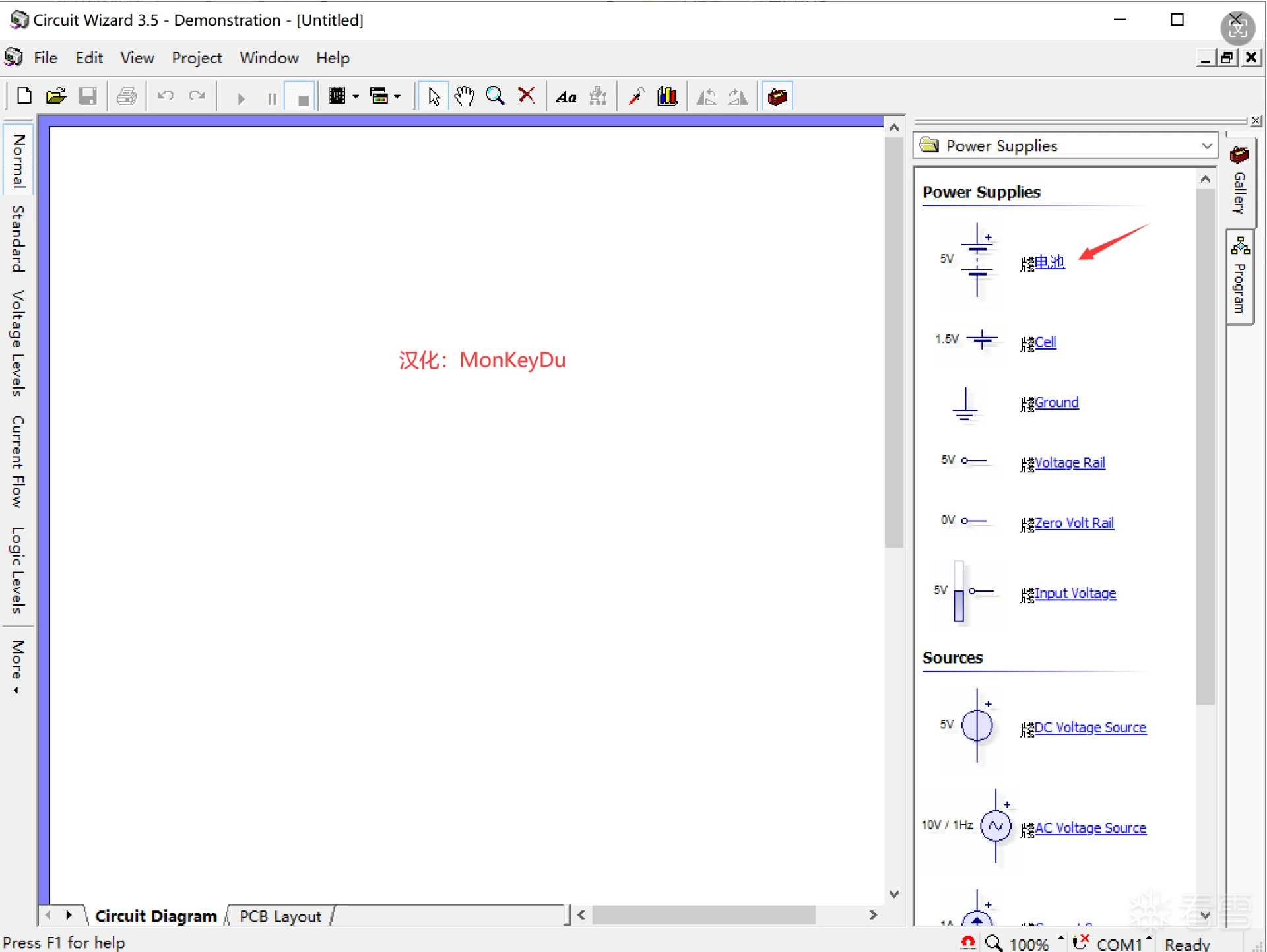
Task: Open the colored bar graph tool
Action: point(667,96)
